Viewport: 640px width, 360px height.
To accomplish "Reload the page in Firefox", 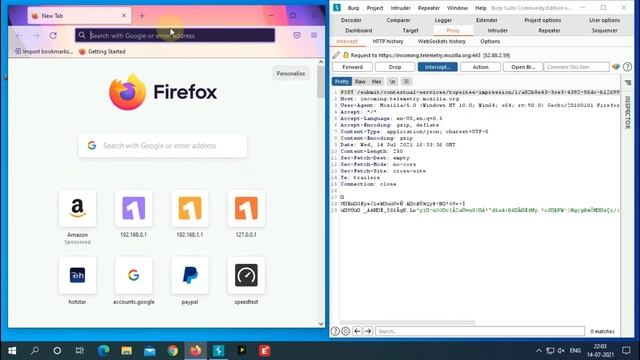I will [53, 36].
